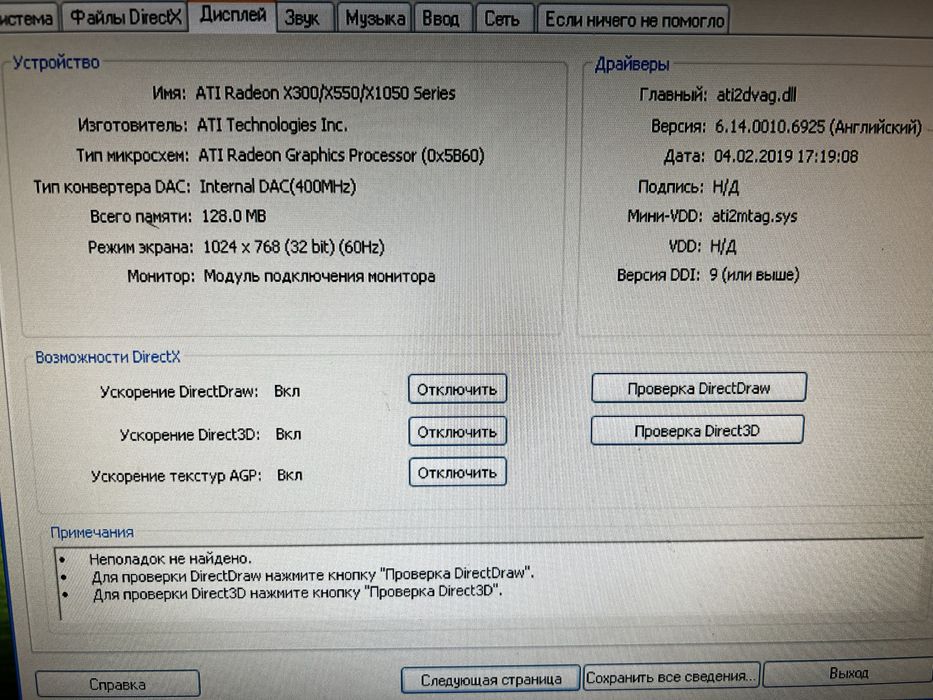Run the Проверка DirectDraw test
The height and width of the screenshot is (700, 933).
click(x=699, y=388)
